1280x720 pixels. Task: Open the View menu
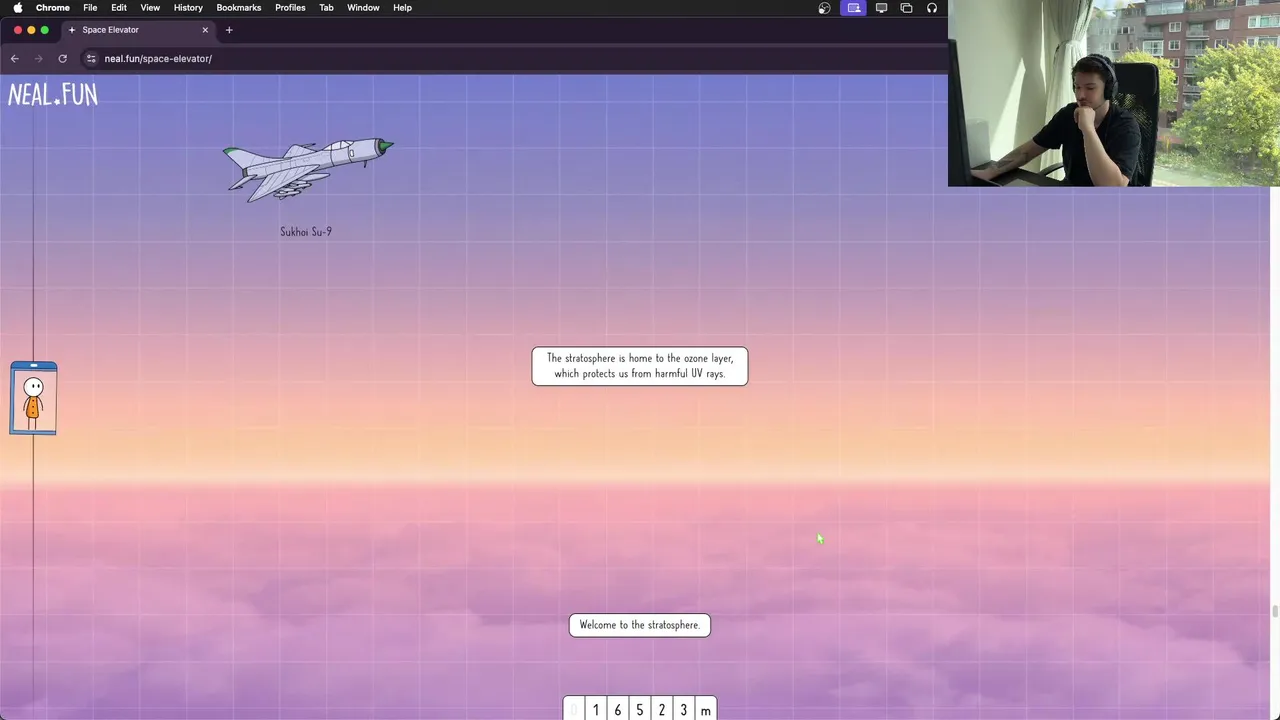point(150,8)
